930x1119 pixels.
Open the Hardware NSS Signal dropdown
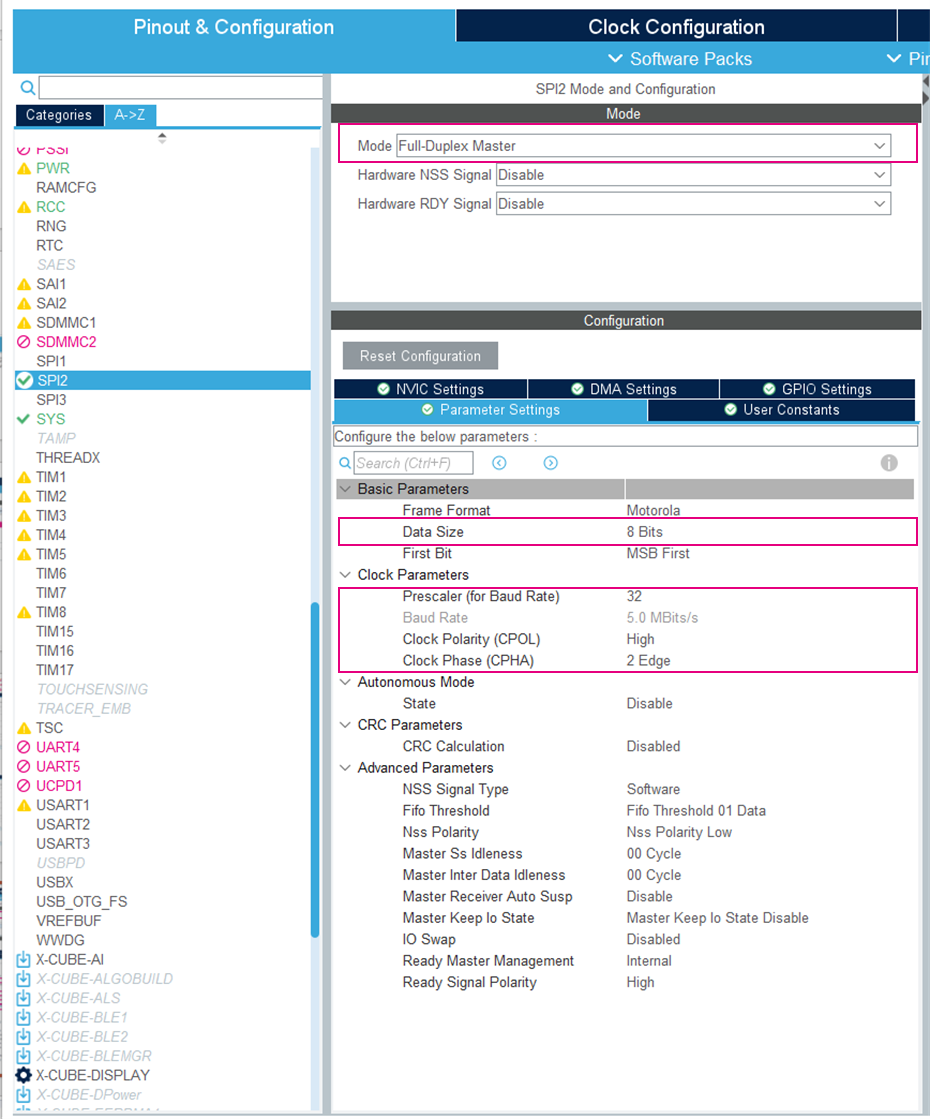(x=693, y=175)
